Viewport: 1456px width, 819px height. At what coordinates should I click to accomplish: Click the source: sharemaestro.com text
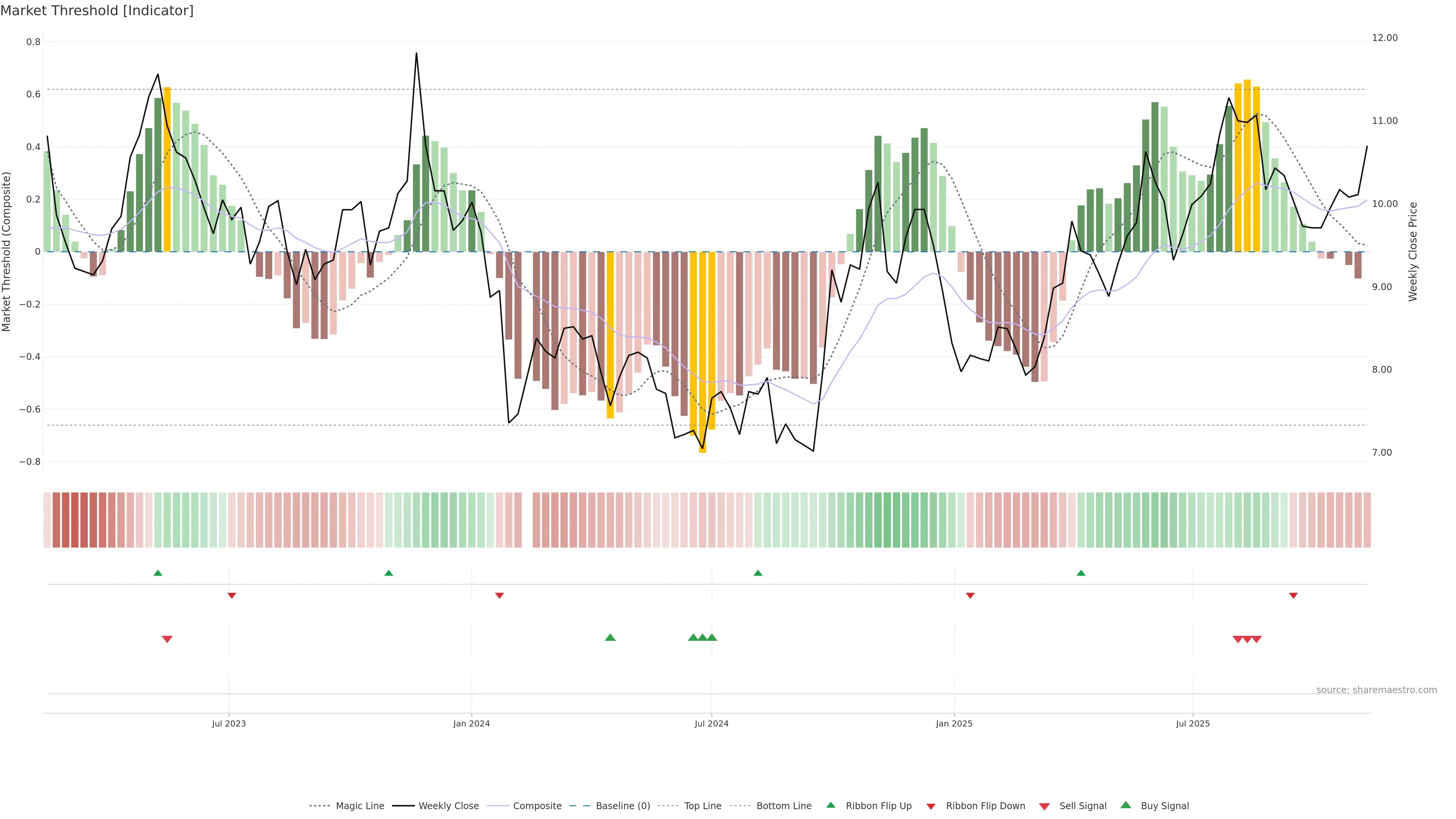click(x=1376, y=690)
